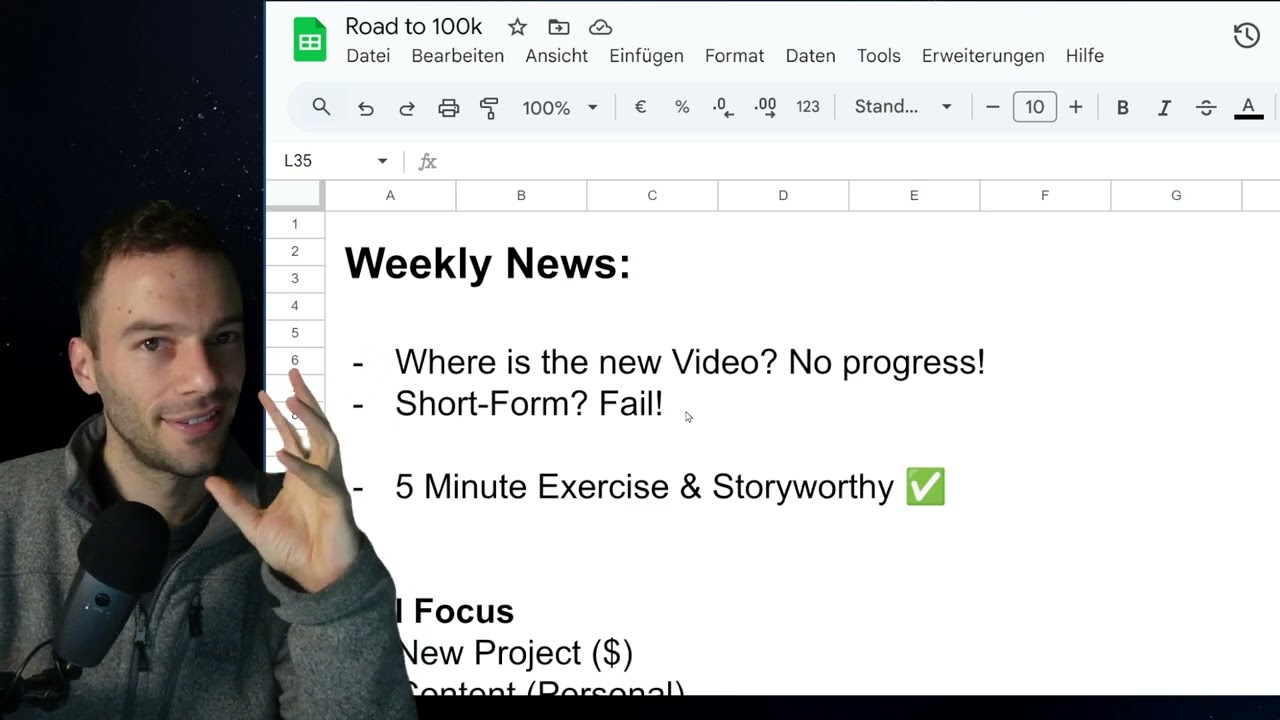
Task: Open the 123 number formats menu
Action: (x=808, y=107)
